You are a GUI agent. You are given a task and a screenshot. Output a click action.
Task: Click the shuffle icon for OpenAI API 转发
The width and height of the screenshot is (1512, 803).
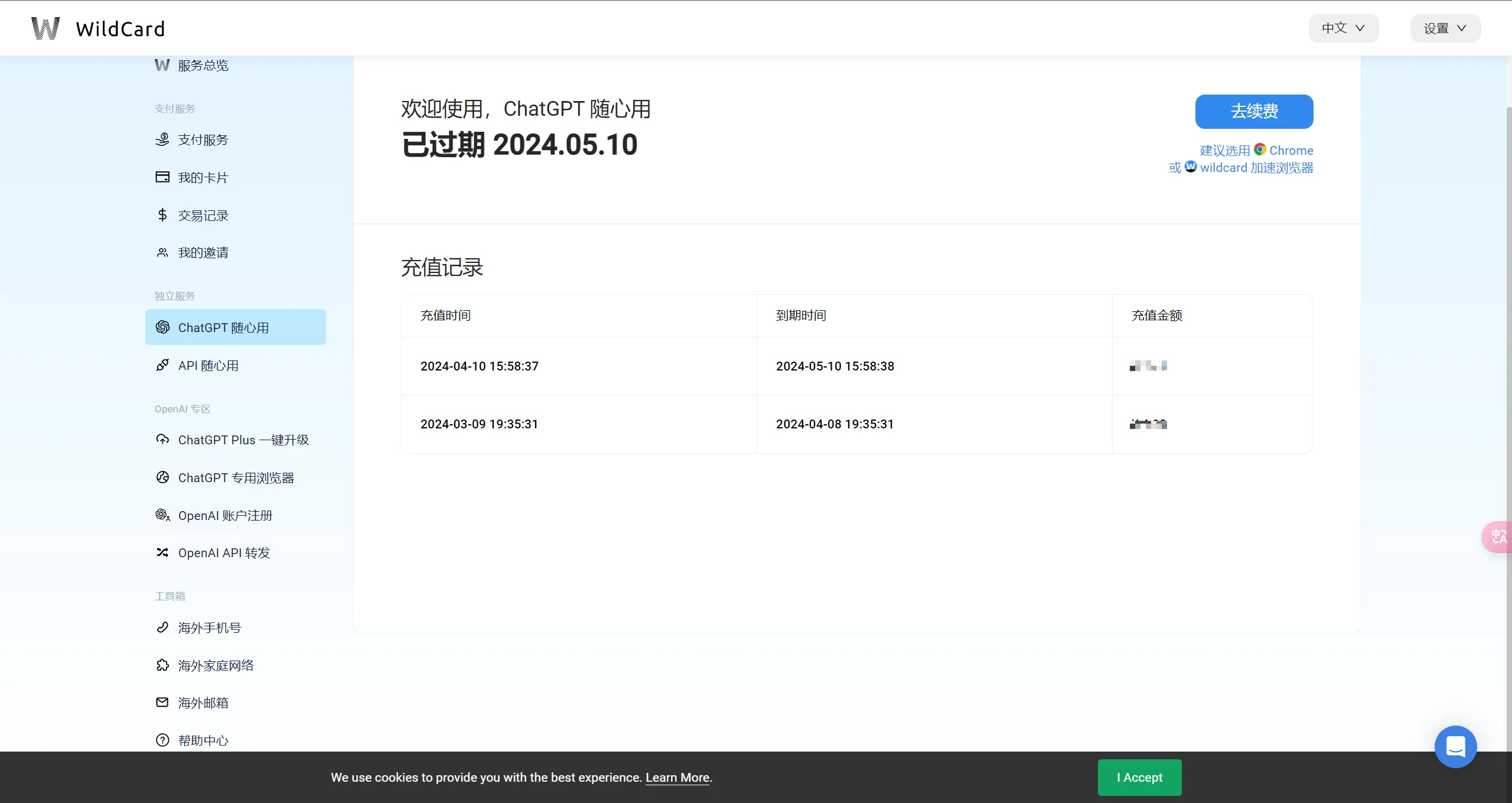[162, 552]
